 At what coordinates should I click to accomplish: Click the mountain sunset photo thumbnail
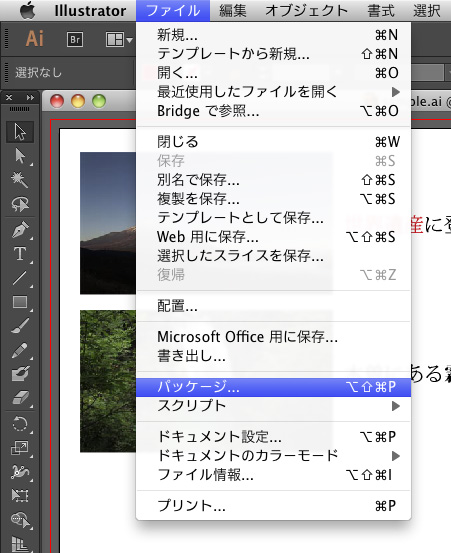point(108,223)
